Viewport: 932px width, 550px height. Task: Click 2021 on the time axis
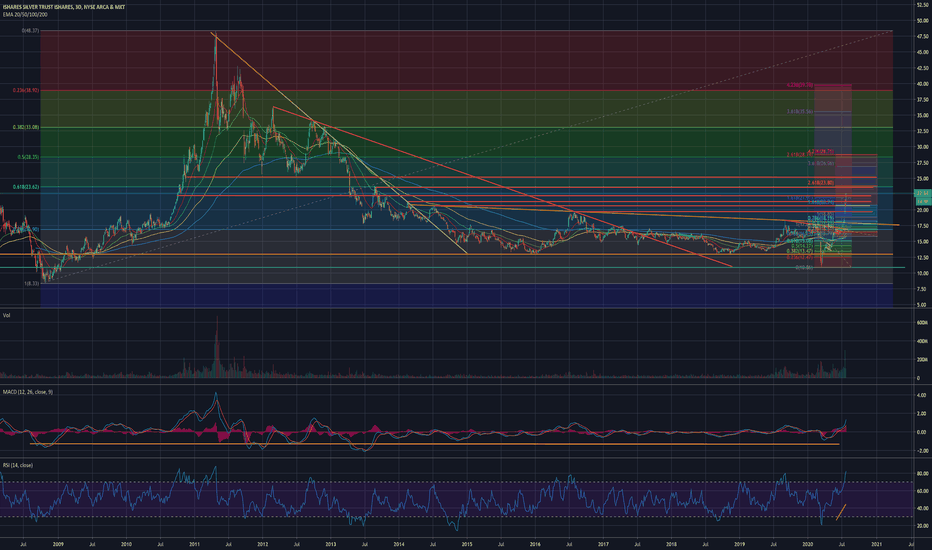[876, 543]
